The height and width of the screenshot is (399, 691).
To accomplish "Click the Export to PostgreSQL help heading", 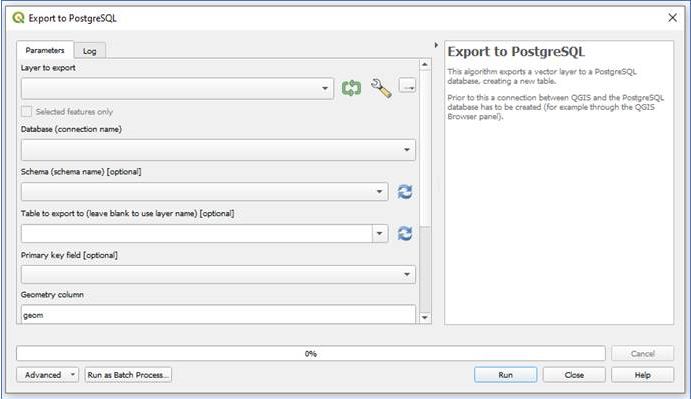I will point(516,52).
